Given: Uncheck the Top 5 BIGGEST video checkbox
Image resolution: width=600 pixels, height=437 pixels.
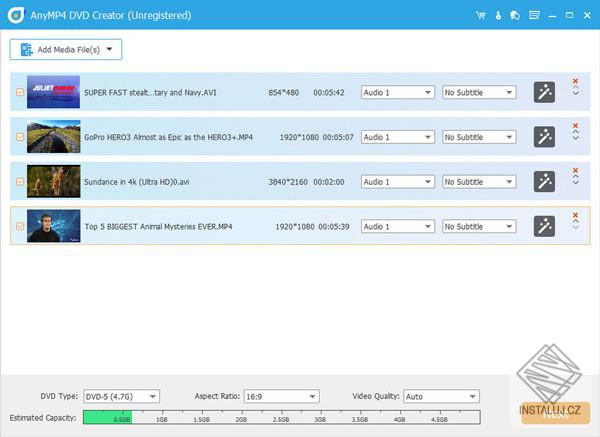Looking at the screenshot, I should (20, 227).
